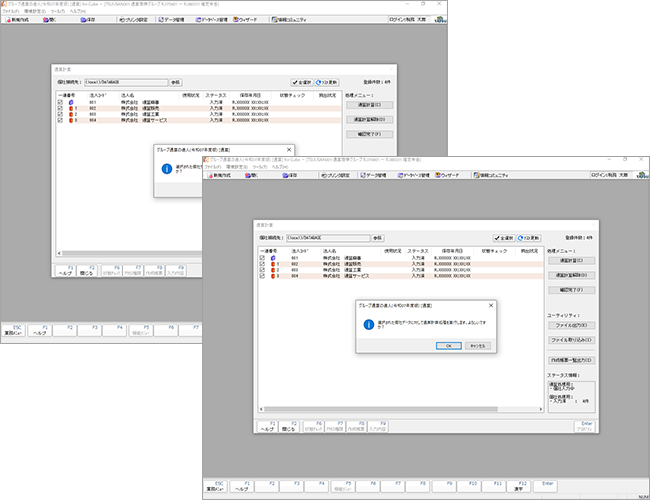Viewport: 650px width, 500px height.
Task: Click the logo icon at front toolbar's right end
Action: pyautogui.click(x=642, y=175)
